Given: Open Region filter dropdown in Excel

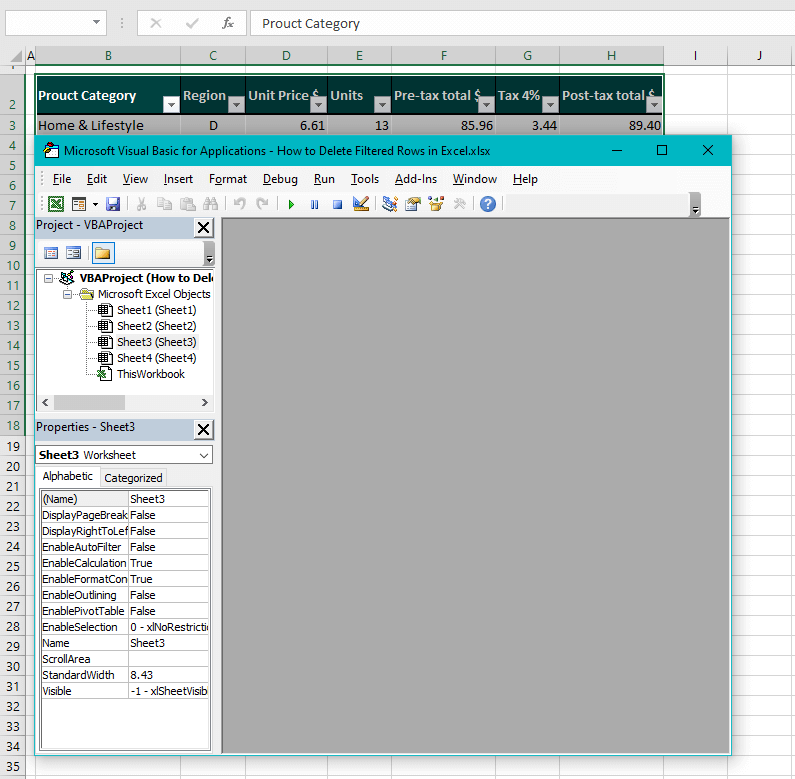Looking at the screenshot, I should tap(236, 105).
